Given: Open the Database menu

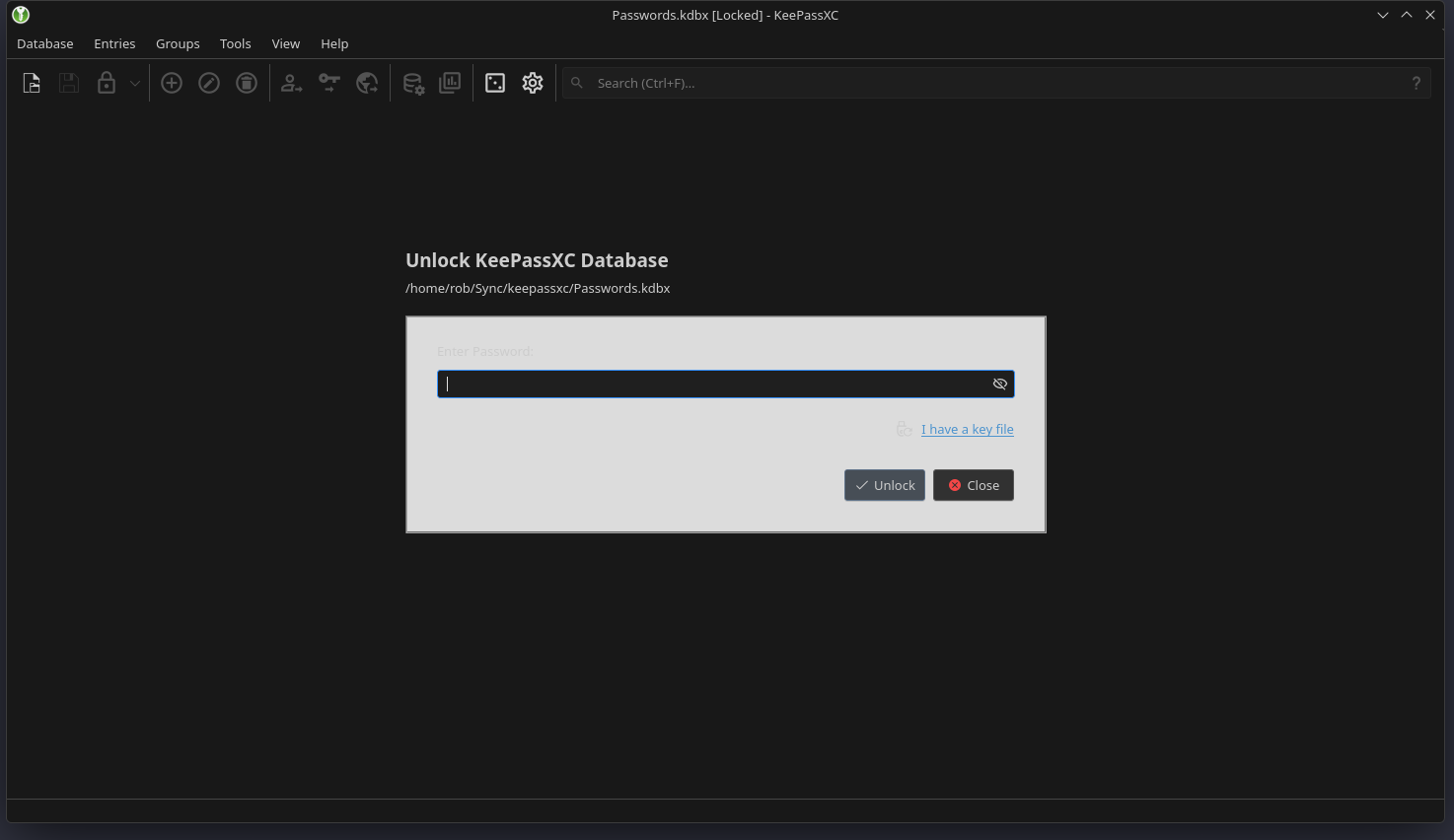Looking at the screenshot, I should coord(45,44).
